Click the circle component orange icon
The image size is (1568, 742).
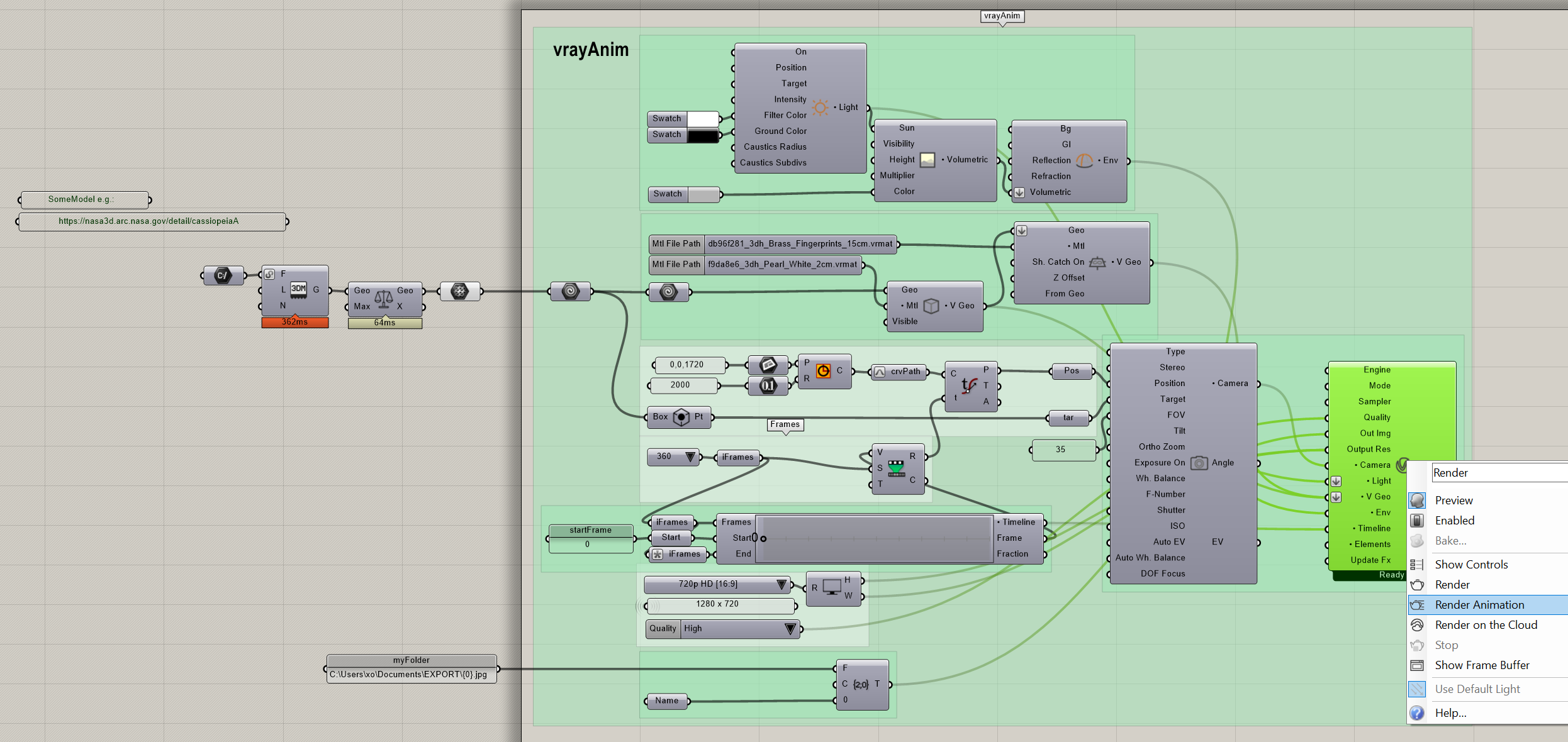[x=823, y=371]
